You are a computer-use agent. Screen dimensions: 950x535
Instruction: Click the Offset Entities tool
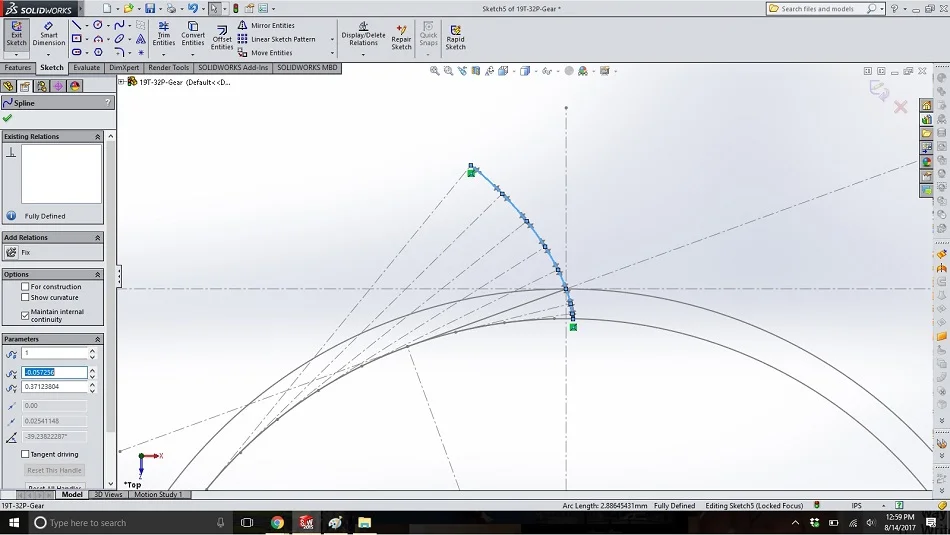pos(222,38)
